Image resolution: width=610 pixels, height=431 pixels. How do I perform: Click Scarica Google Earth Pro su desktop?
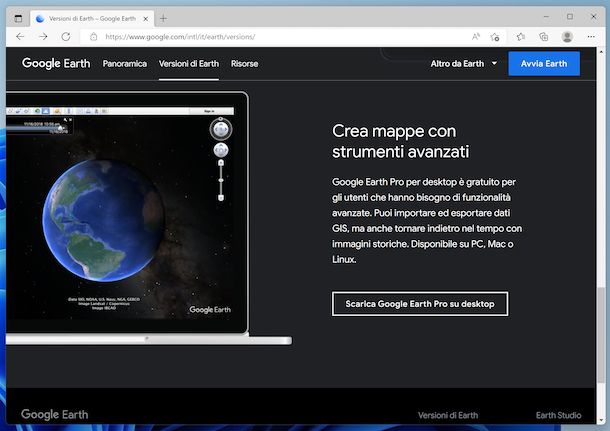[420, 304]
